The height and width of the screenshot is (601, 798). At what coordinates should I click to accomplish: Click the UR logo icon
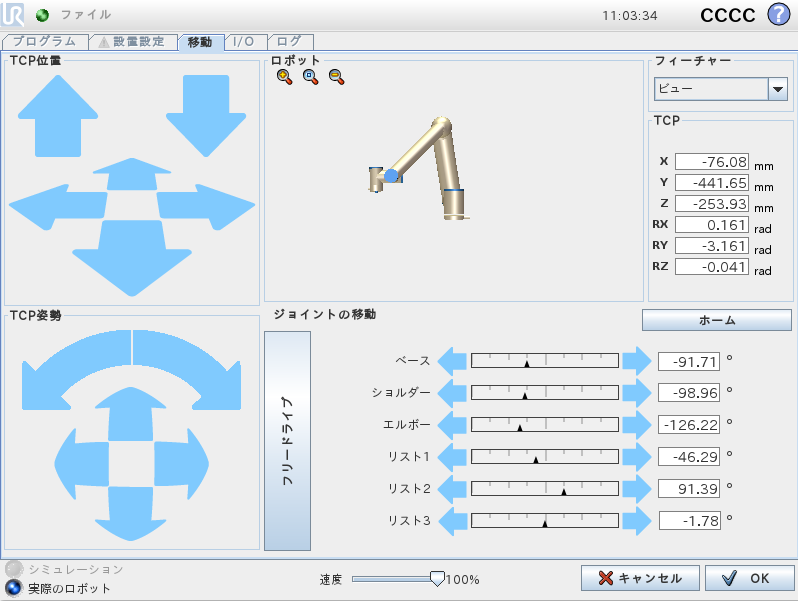[x=12, y=14]
